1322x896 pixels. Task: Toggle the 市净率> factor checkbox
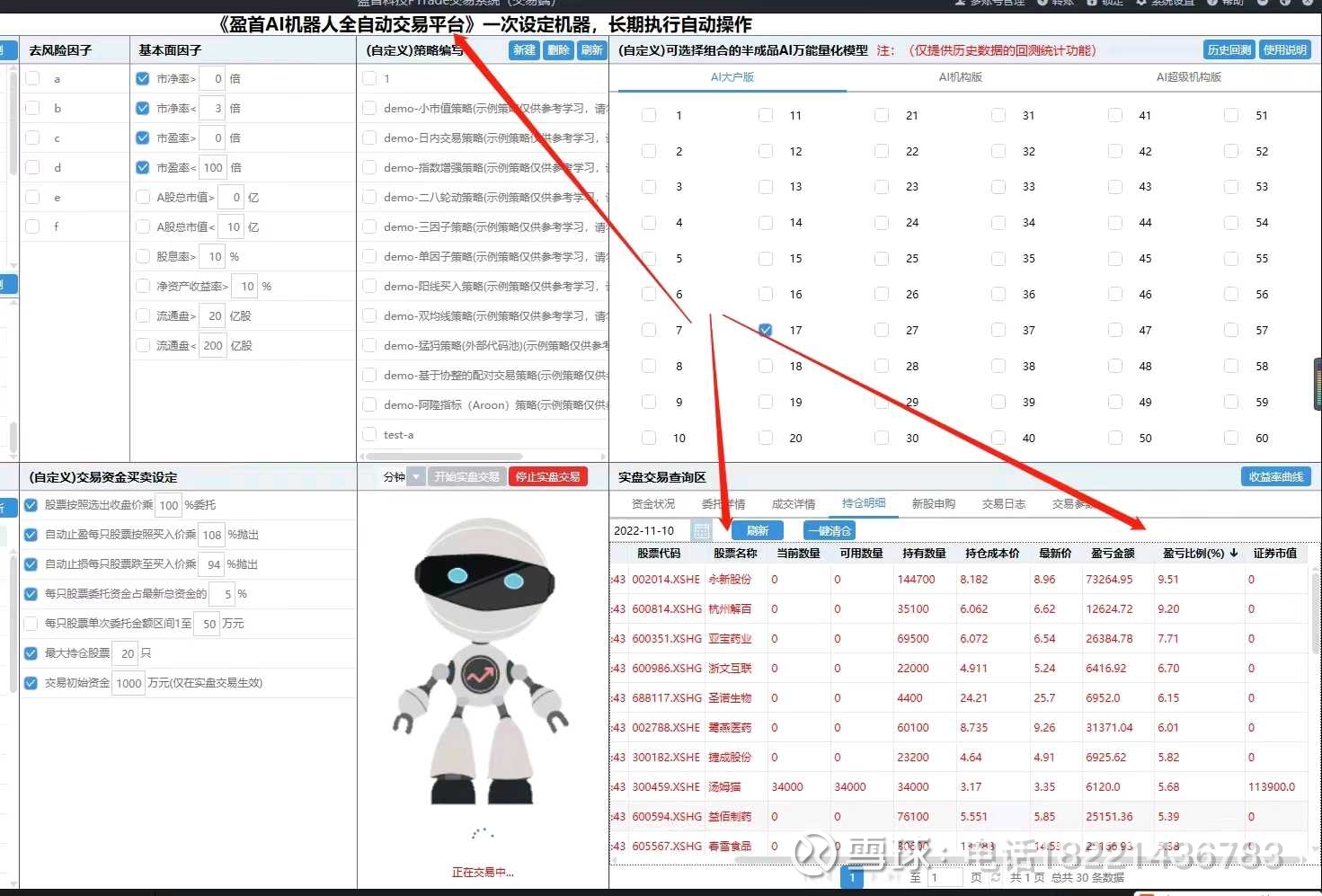click(x=142, y=78)
